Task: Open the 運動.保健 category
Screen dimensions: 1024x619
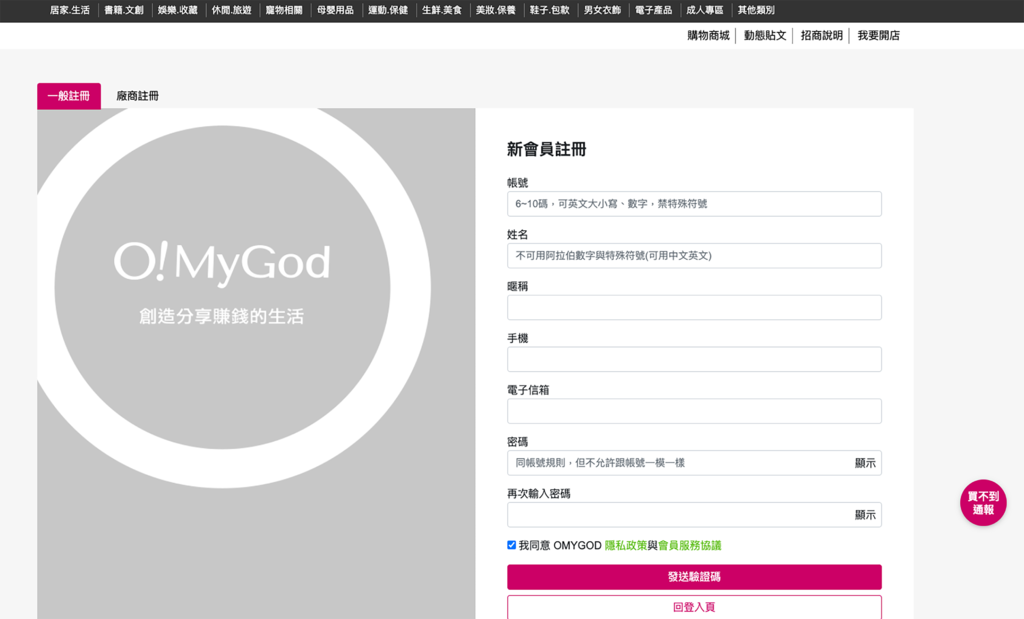Action: (388, 10)
